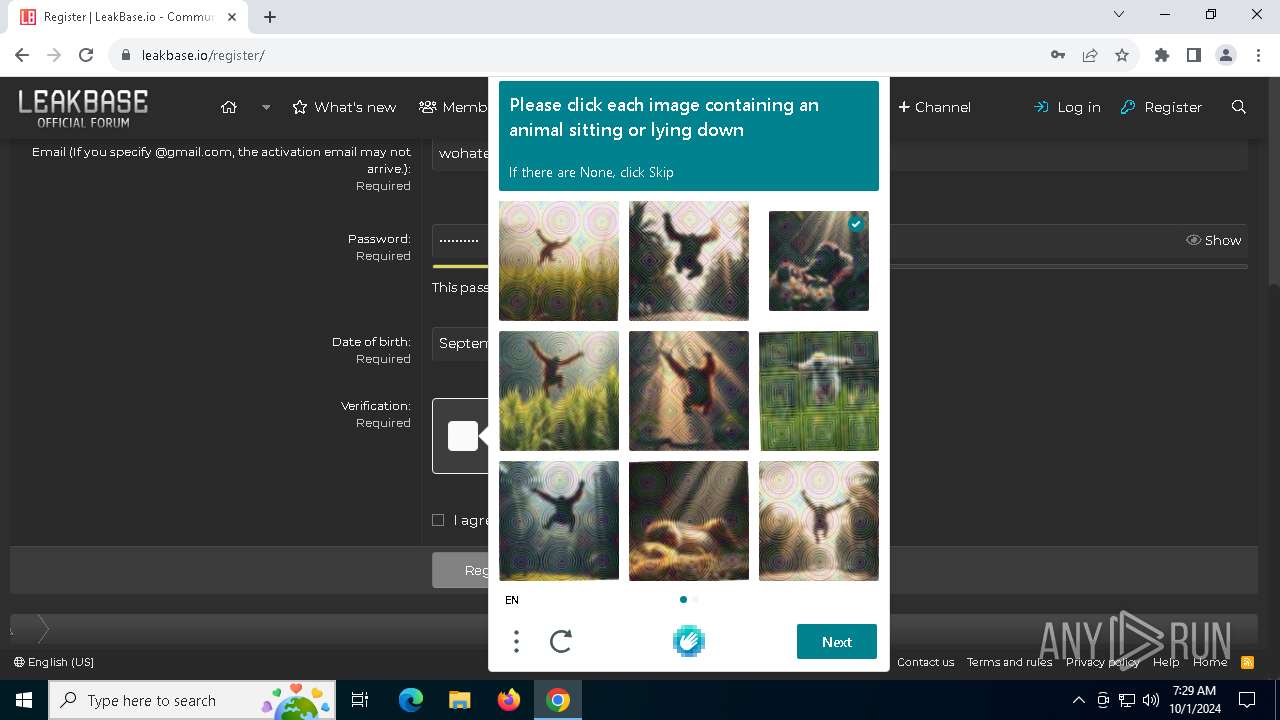Bookmark this page with the star icon

pyautogui.click(x=1122, y=55)
